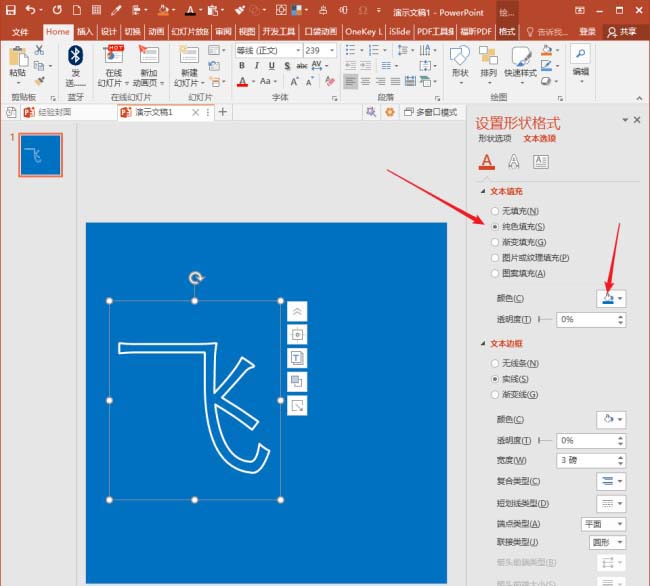Click the Redo icon in title bar
This screenshot has width=650, height=586.
[x=57, y=10]
